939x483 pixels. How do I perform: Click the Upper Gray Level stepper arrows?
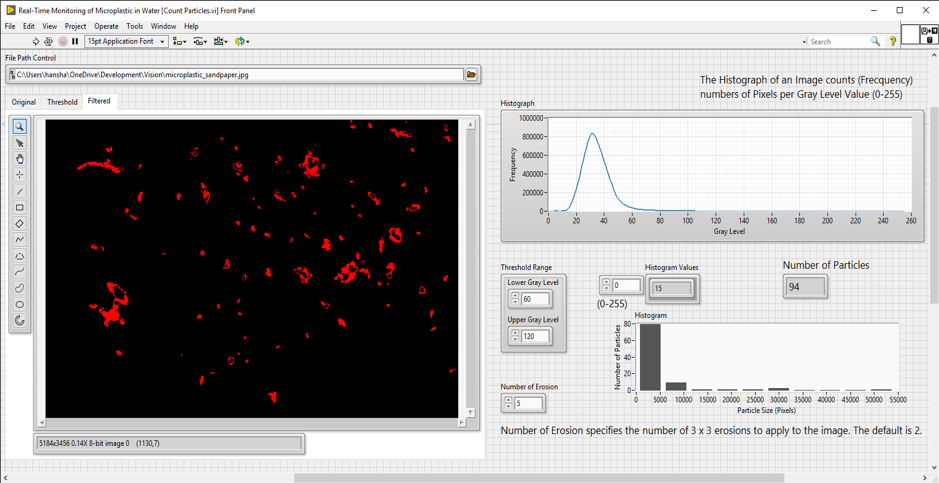(514, 336)
